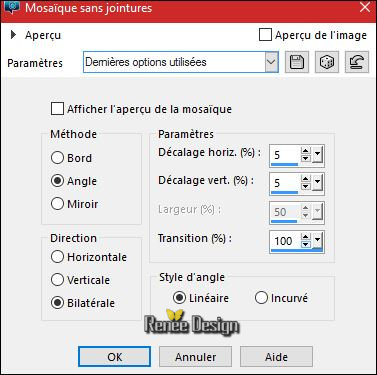Choose Horizontale direction option
The width and height of the screenshot is (377, 375).
[57, 257]
